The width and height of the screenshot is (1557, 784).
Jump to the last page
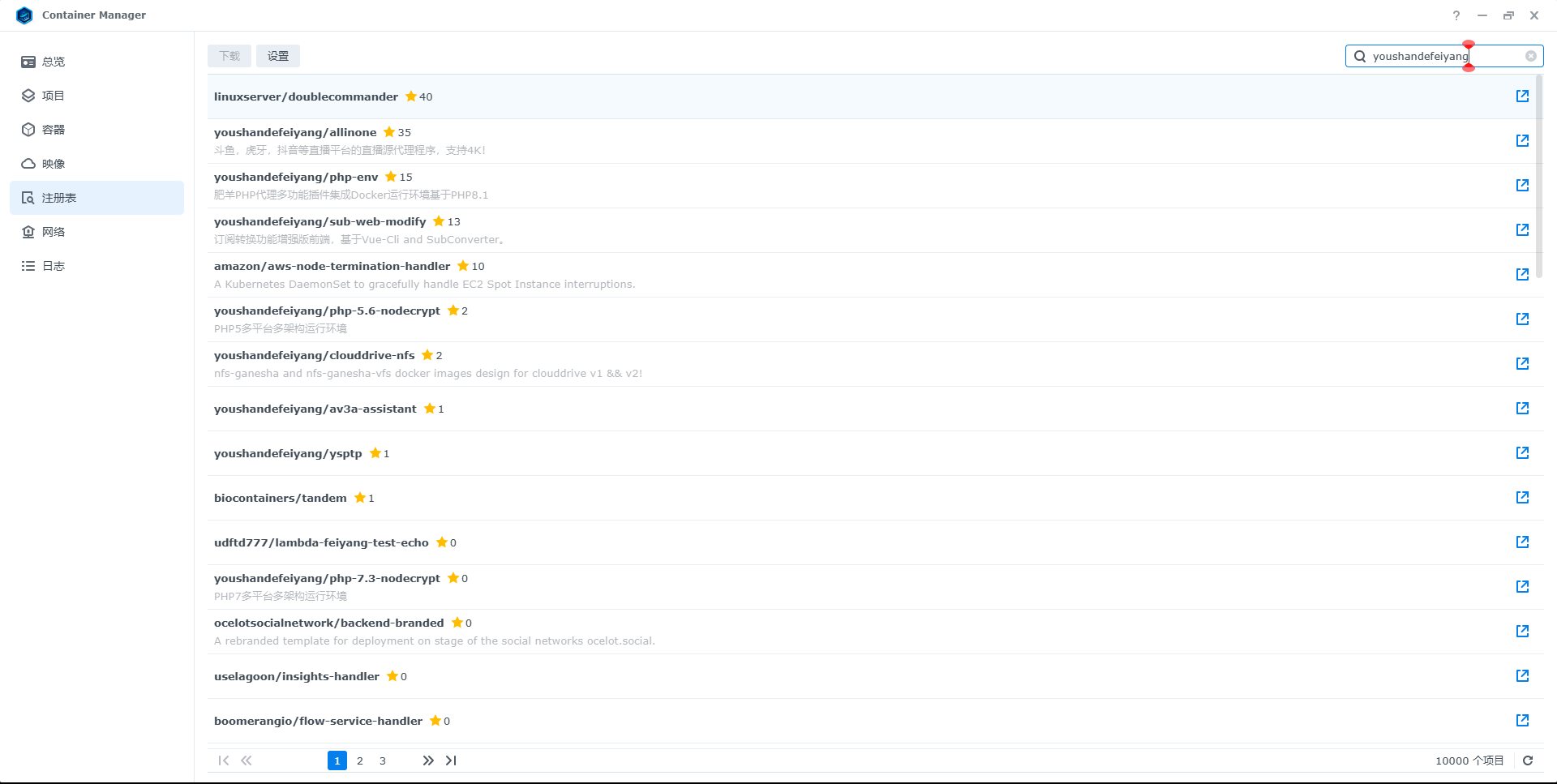[451, 760]
